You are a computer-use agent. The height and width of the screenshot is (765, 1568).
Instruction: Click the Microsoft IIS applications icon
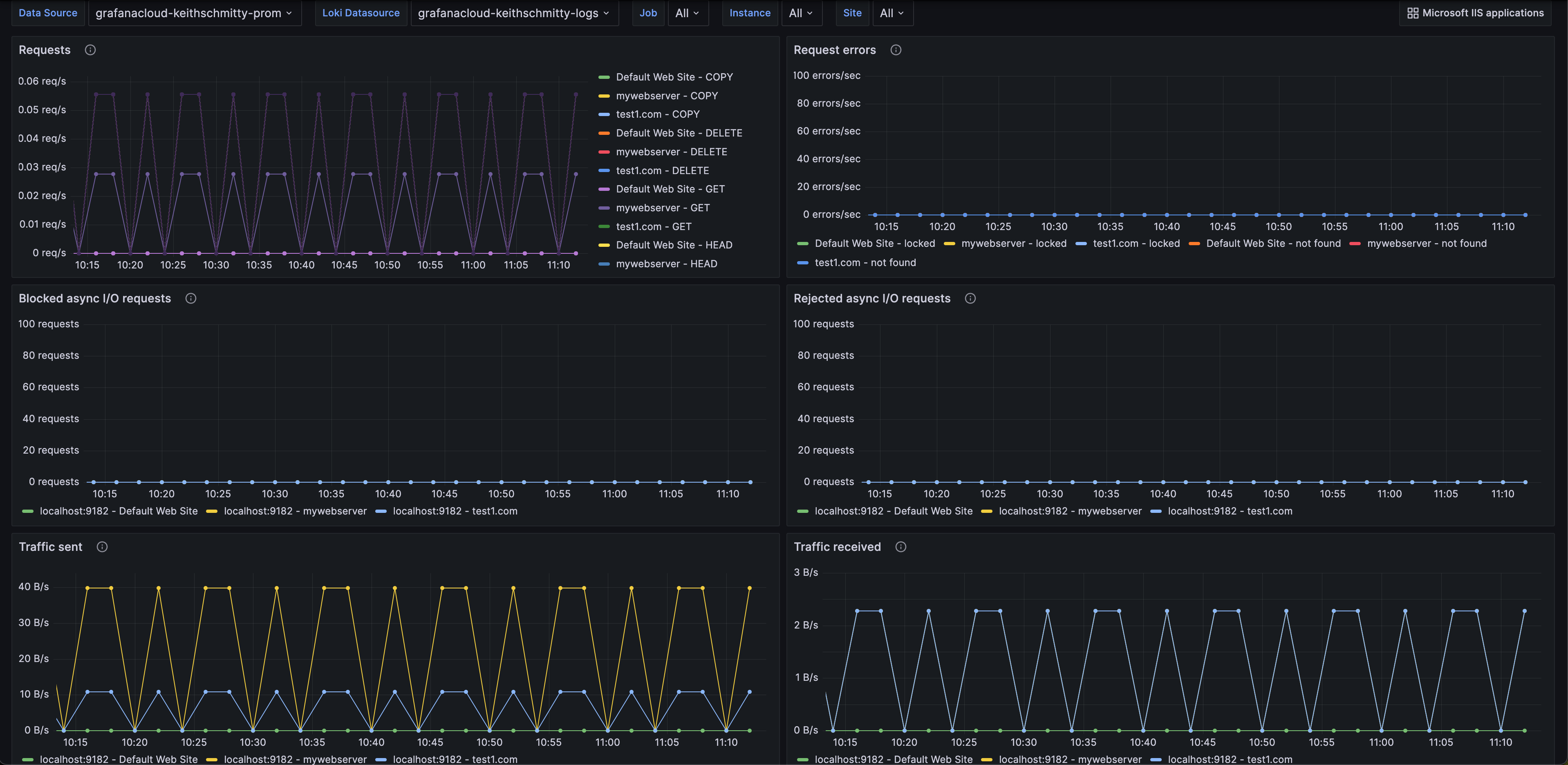(1411, 12)
